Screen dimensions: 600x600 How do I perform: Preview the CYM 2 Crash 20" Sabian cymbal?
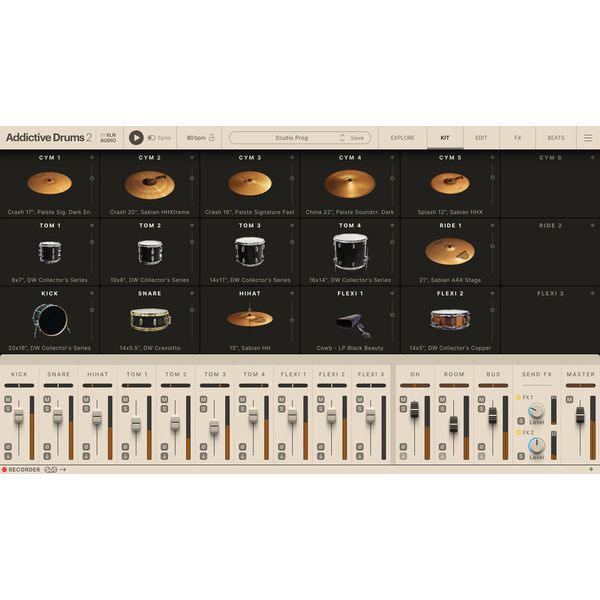(150, 184)
